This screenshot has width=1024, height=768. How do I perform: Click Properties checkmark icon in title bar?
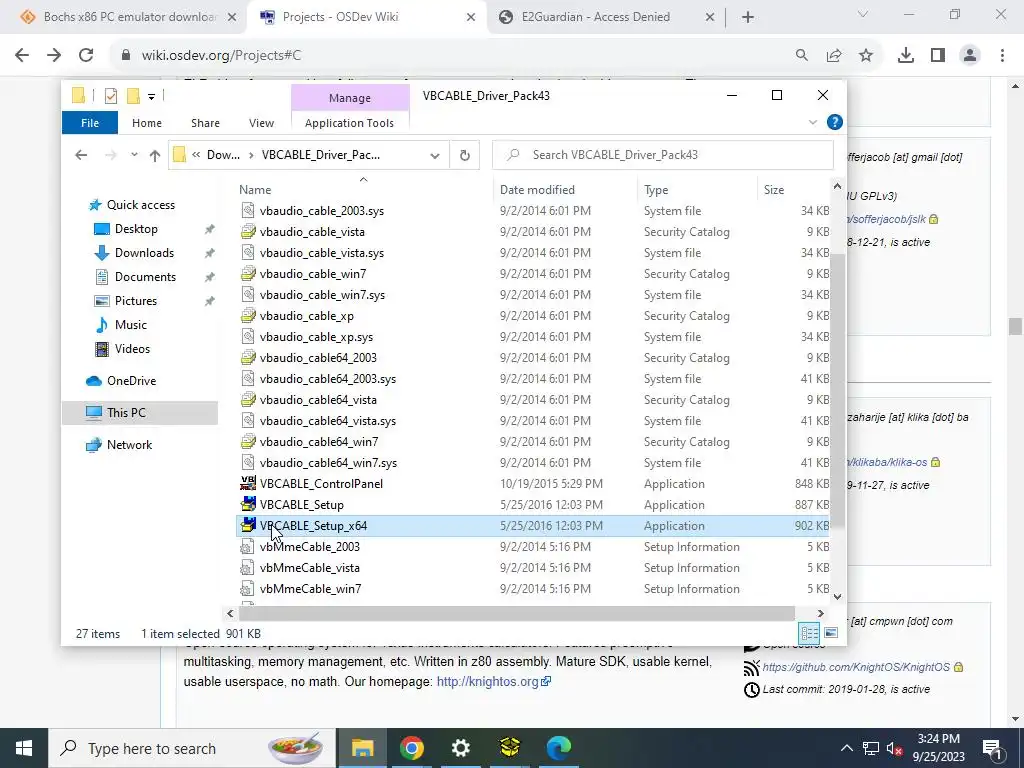[110, 96]
